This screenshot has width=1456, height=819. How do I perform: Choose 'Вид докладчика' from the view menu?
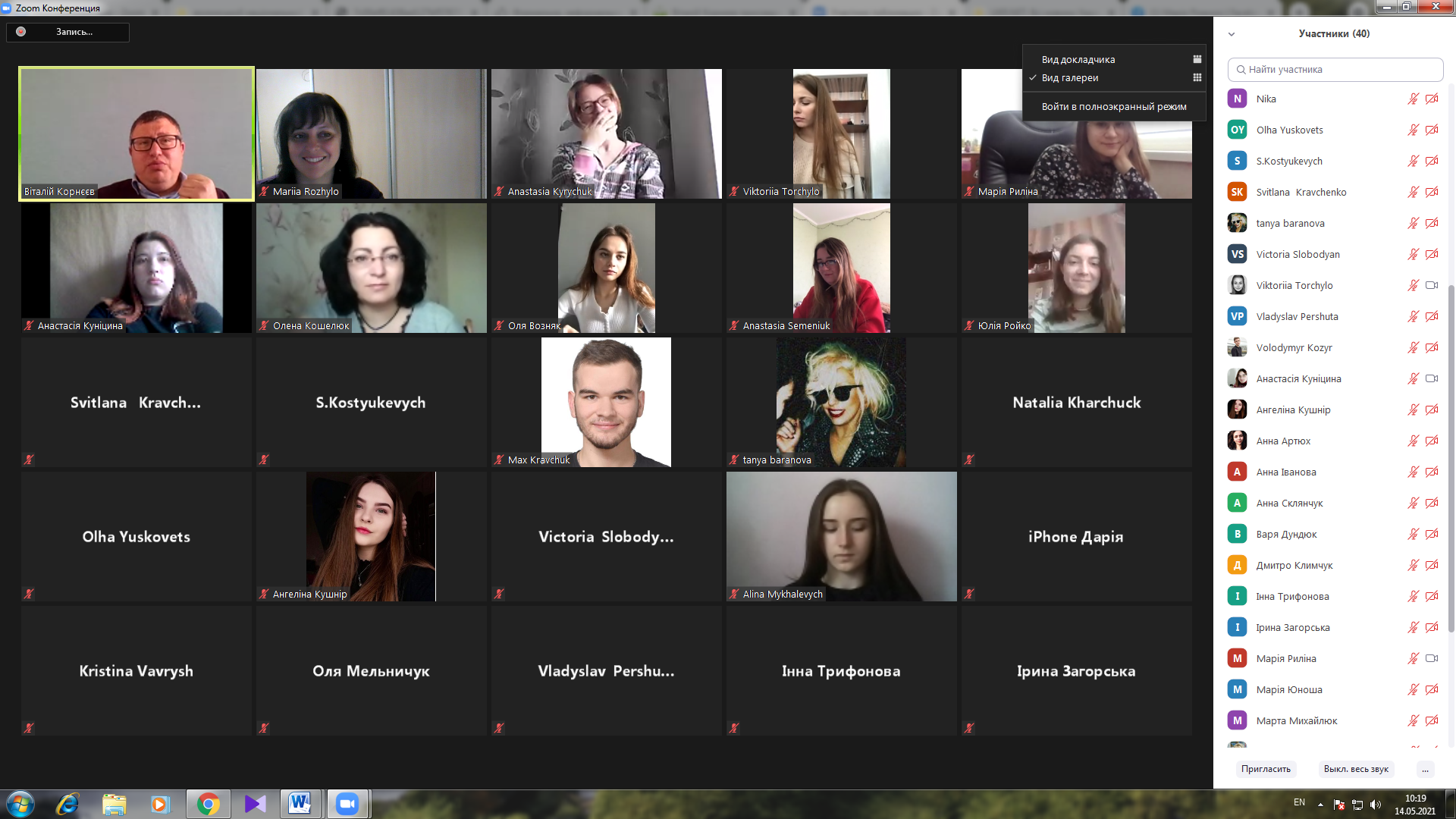tap(1078, 59)
